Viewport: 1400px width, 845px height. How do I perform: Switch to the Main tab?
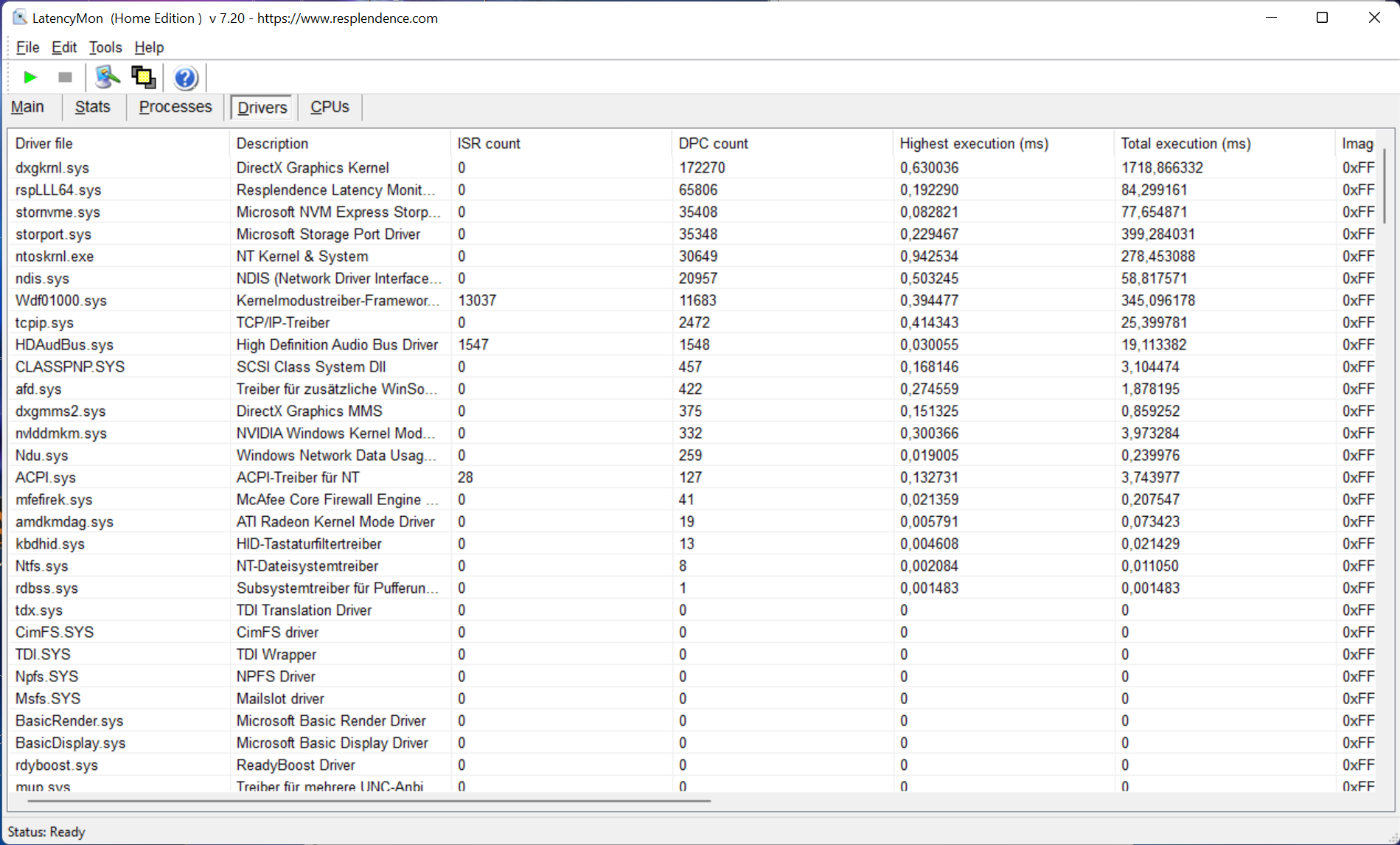point(27,107)
